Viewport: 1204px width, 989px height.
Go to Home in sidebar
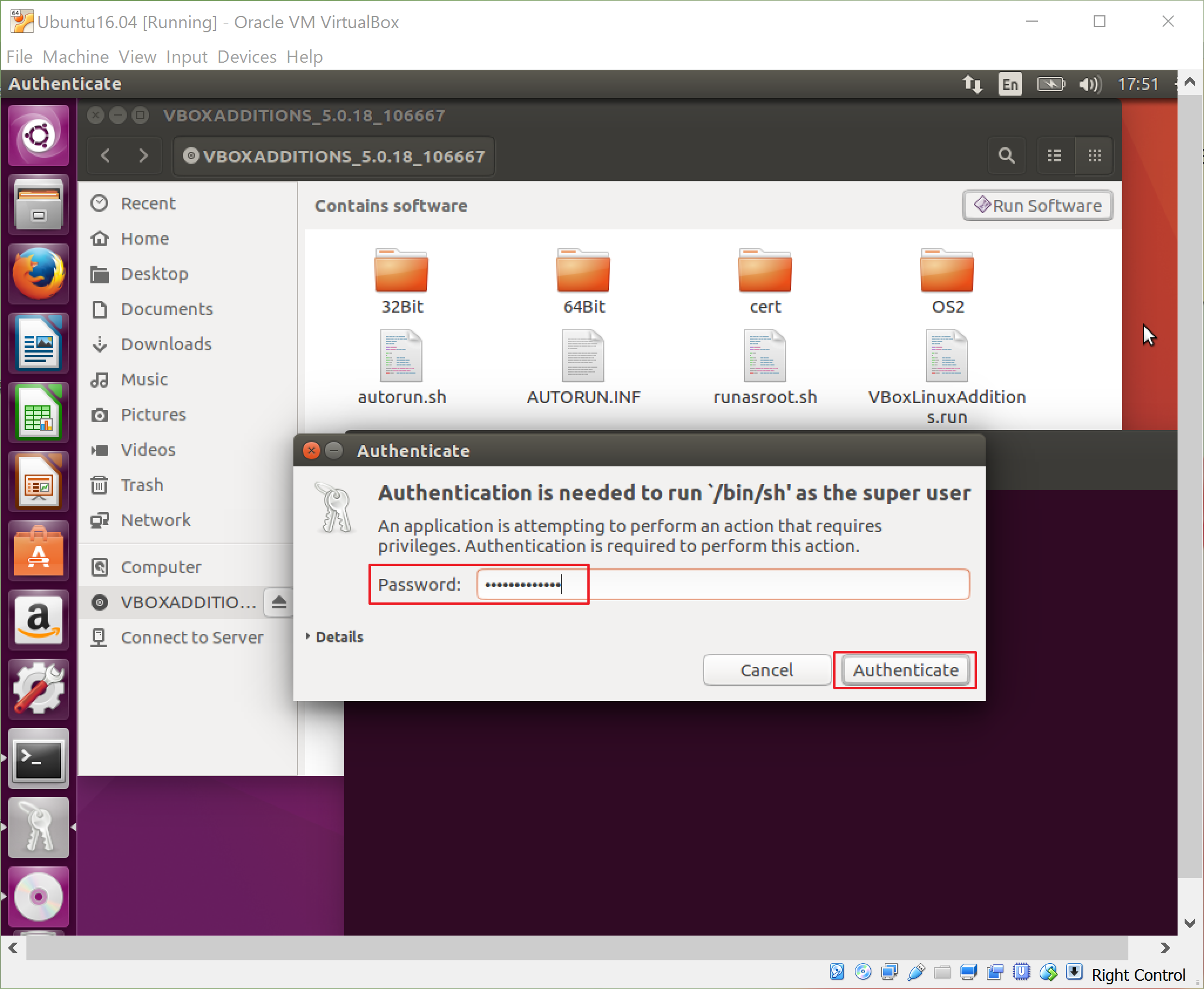pos(188,239)
